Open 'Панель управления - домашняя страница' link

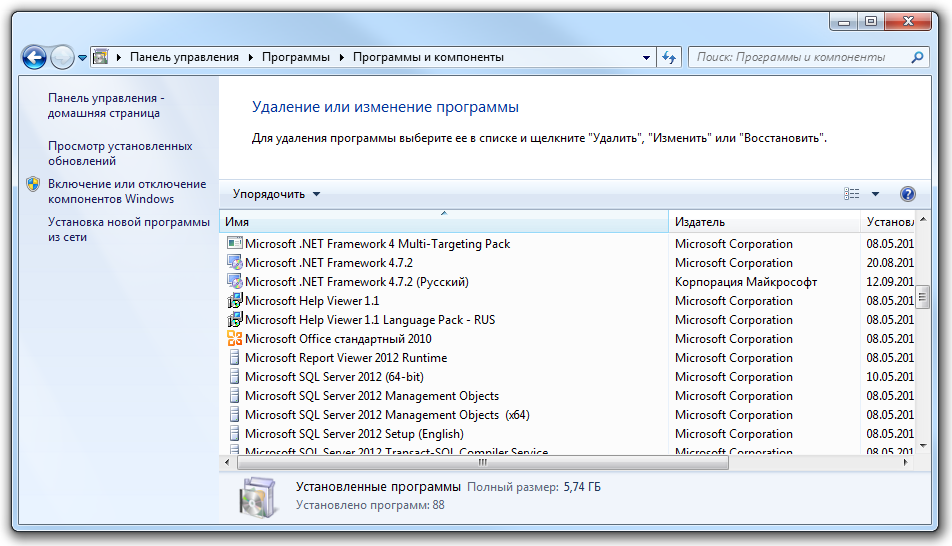point(106,105)
